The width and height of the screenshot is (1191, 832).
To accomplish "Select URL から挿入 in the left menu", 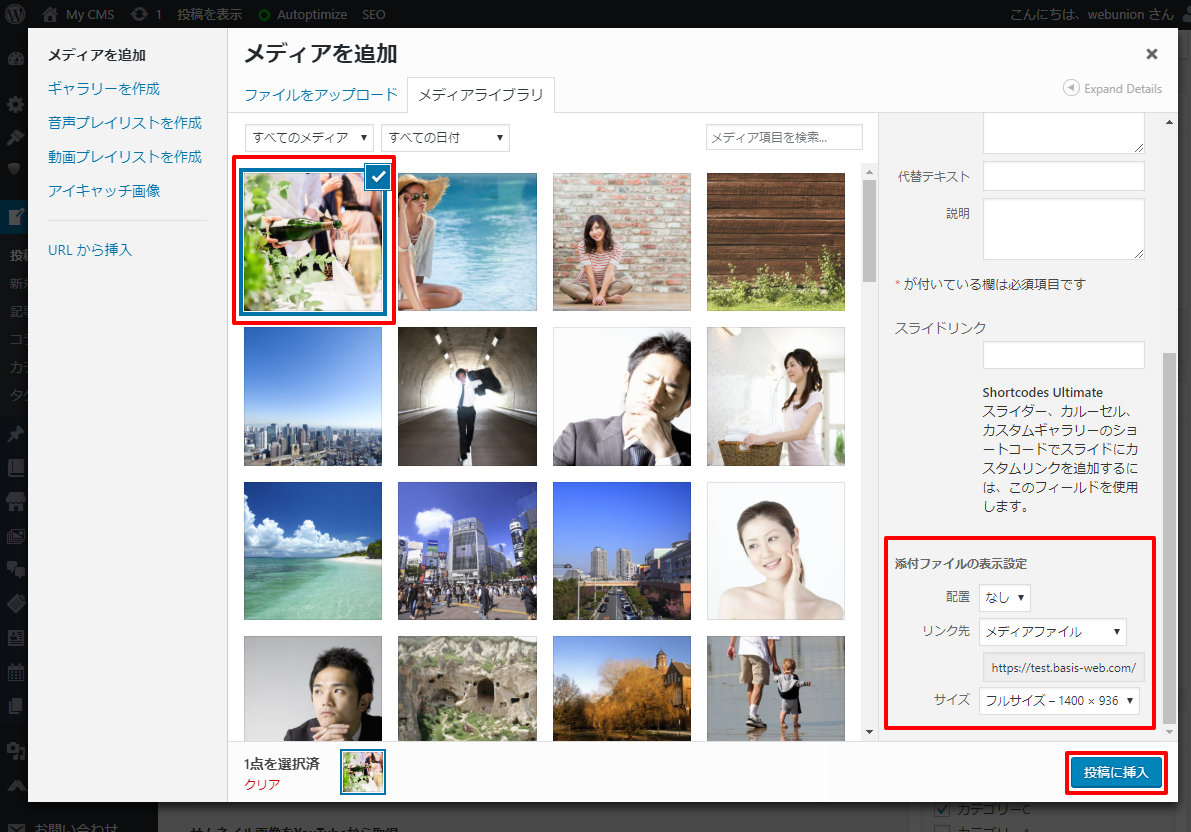I will 90,250.
